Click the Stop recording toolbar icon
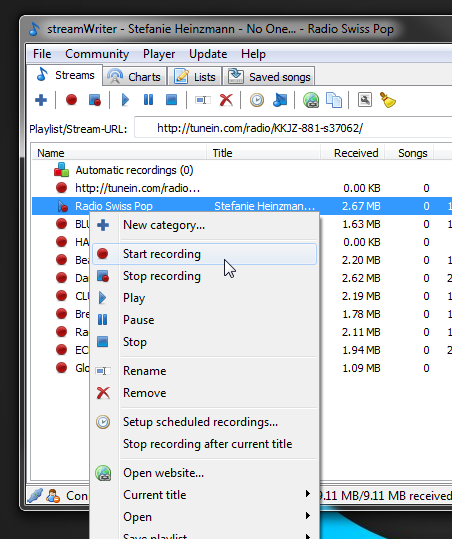 [95, 100]
